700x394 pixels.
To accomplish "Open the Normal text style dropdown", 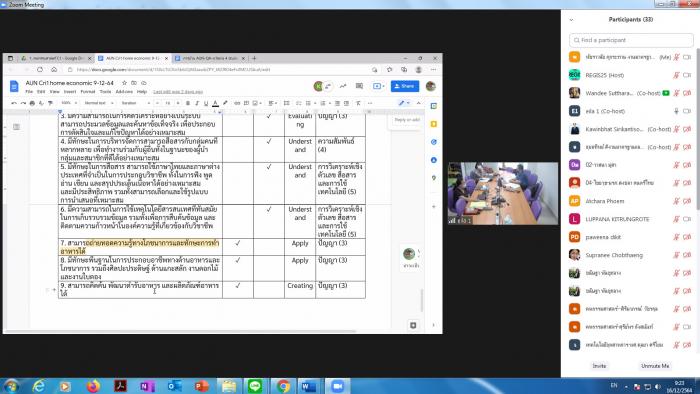I will (99, 103).
